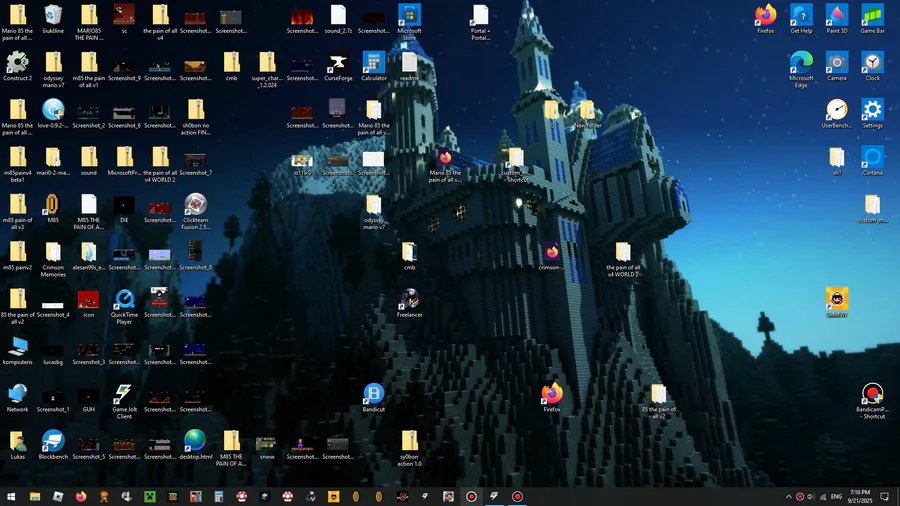The width and height of the screenshot is (900, 506).
Task: Open the Minecraft creeper taskbar icon
Action: click(x=150, y=496)
